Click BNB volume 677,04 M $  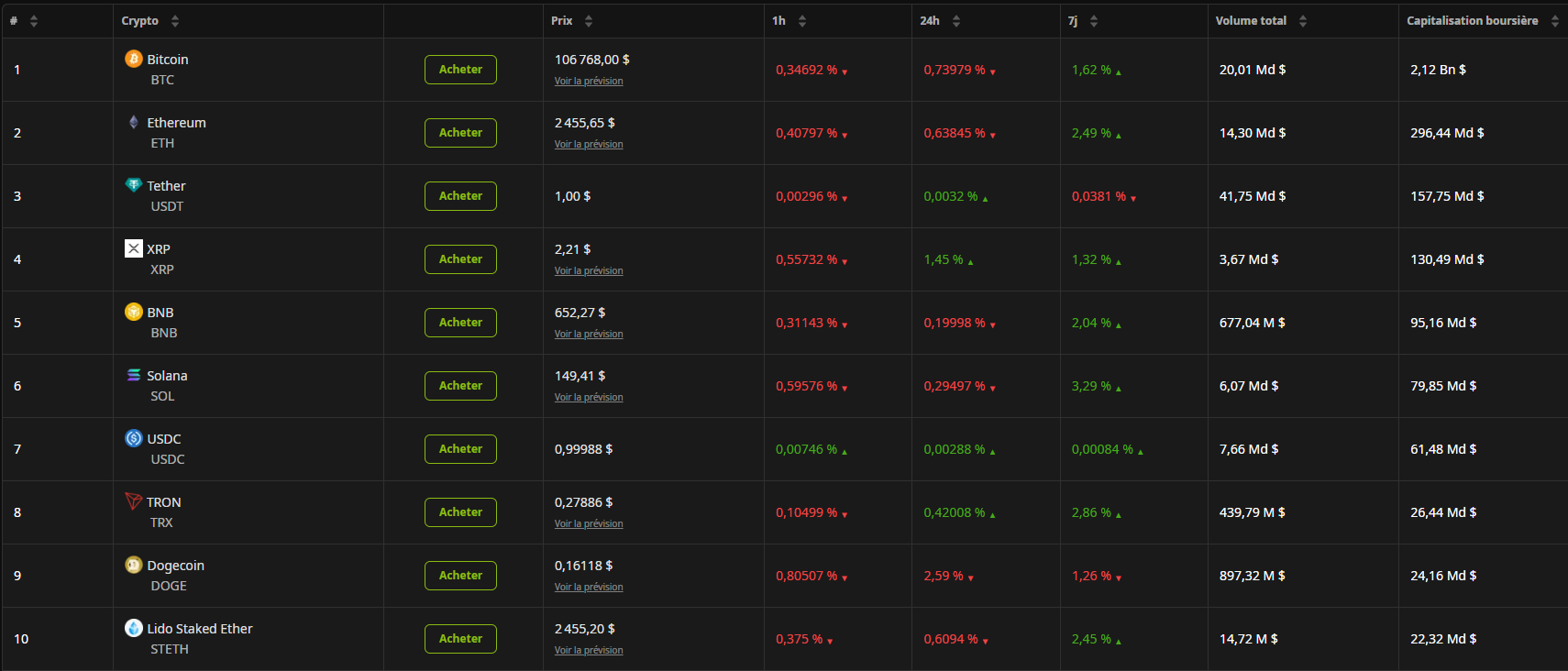[1253, 323]
